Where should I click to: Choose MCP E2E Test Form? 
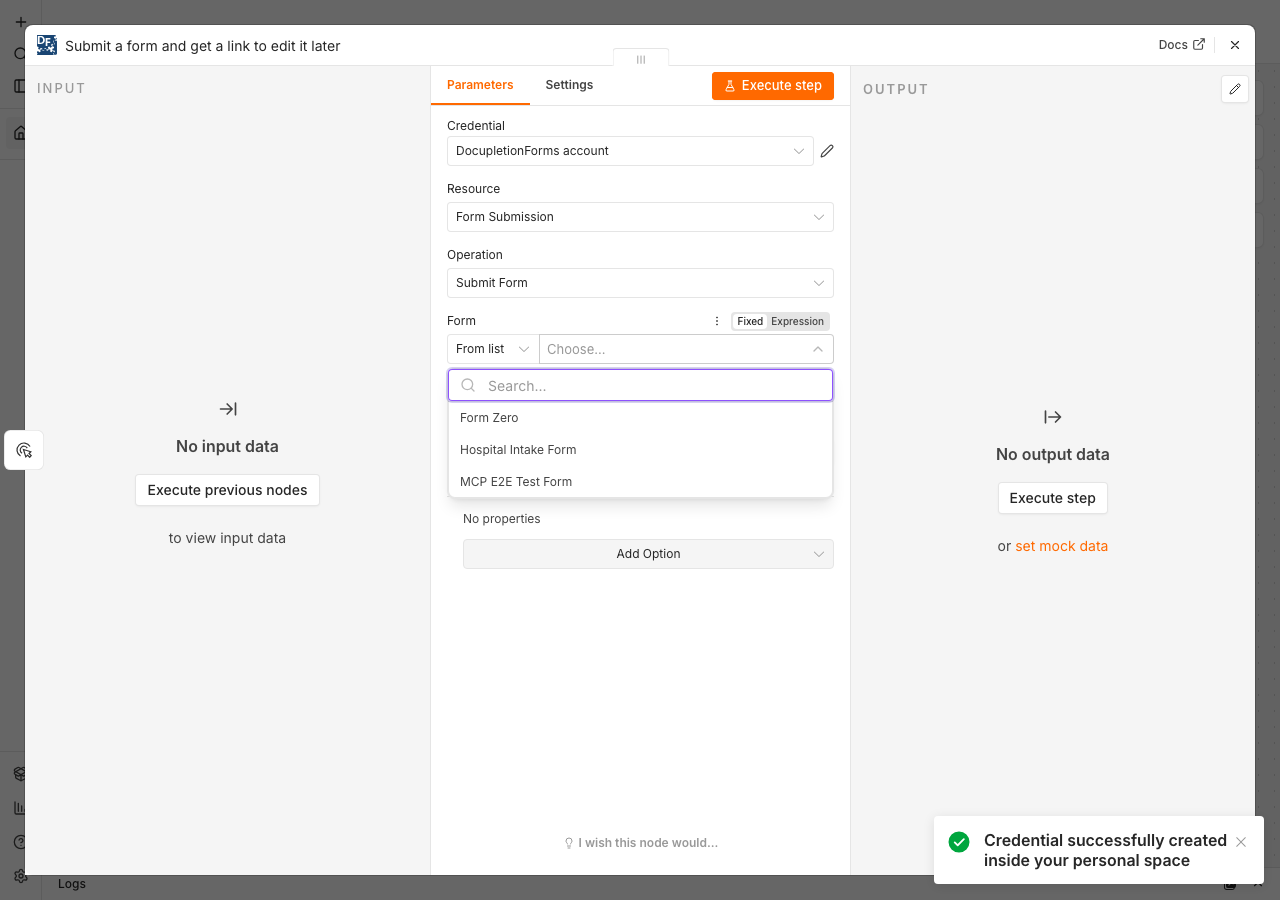640,482
